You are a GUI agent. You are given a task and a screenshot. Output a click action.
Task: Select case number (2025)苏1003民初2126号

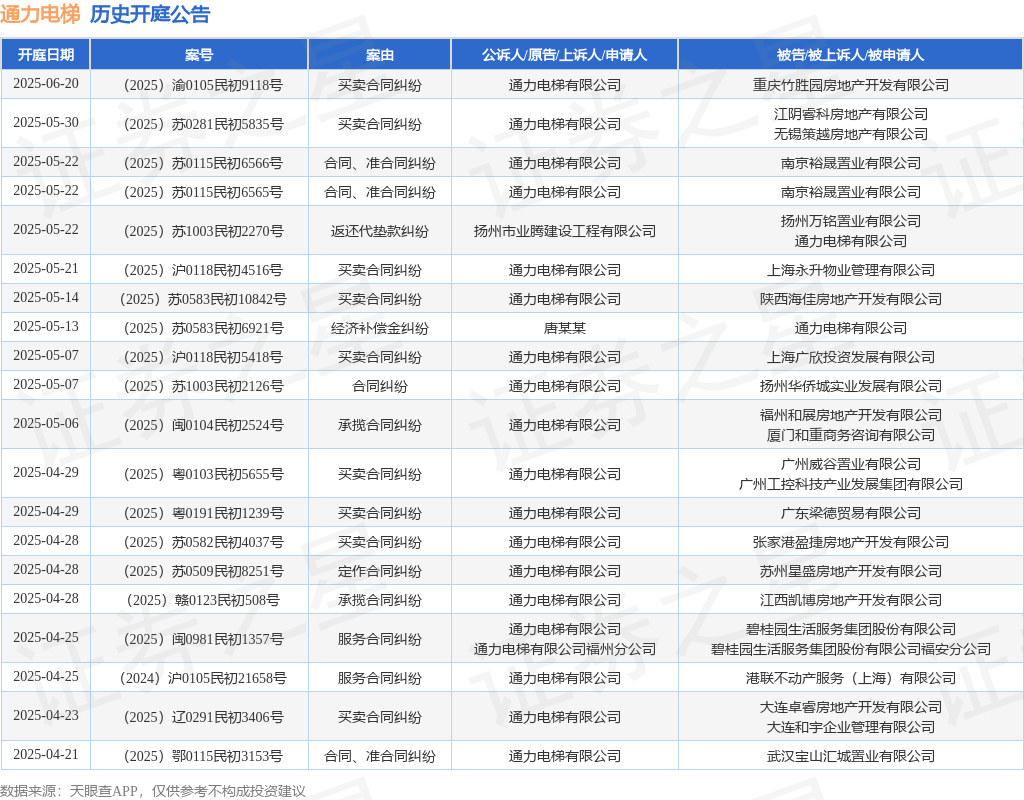[x=203, y=386]
